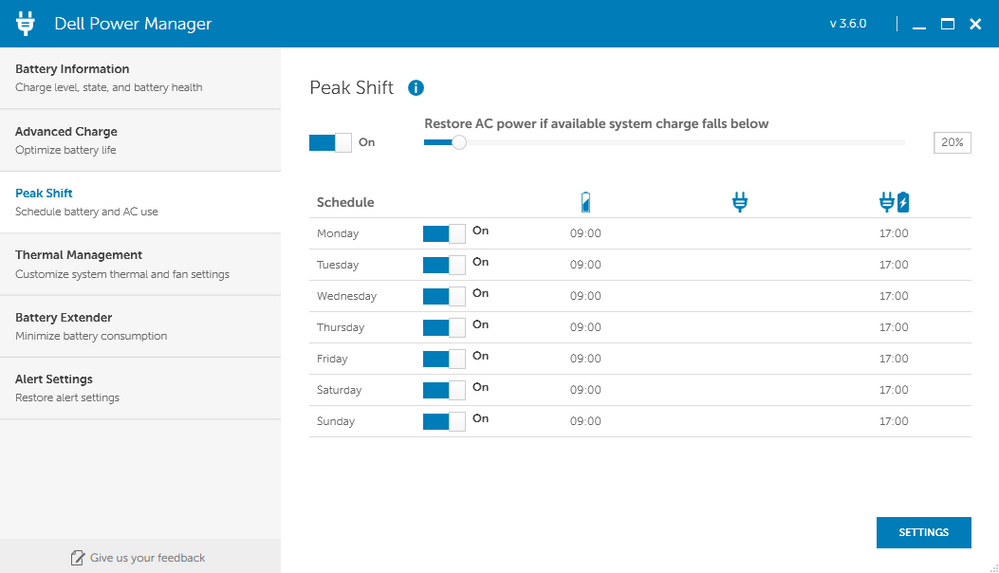Click the Schedule column header
This screenshot has height=573, width=999.
[345, 202]
